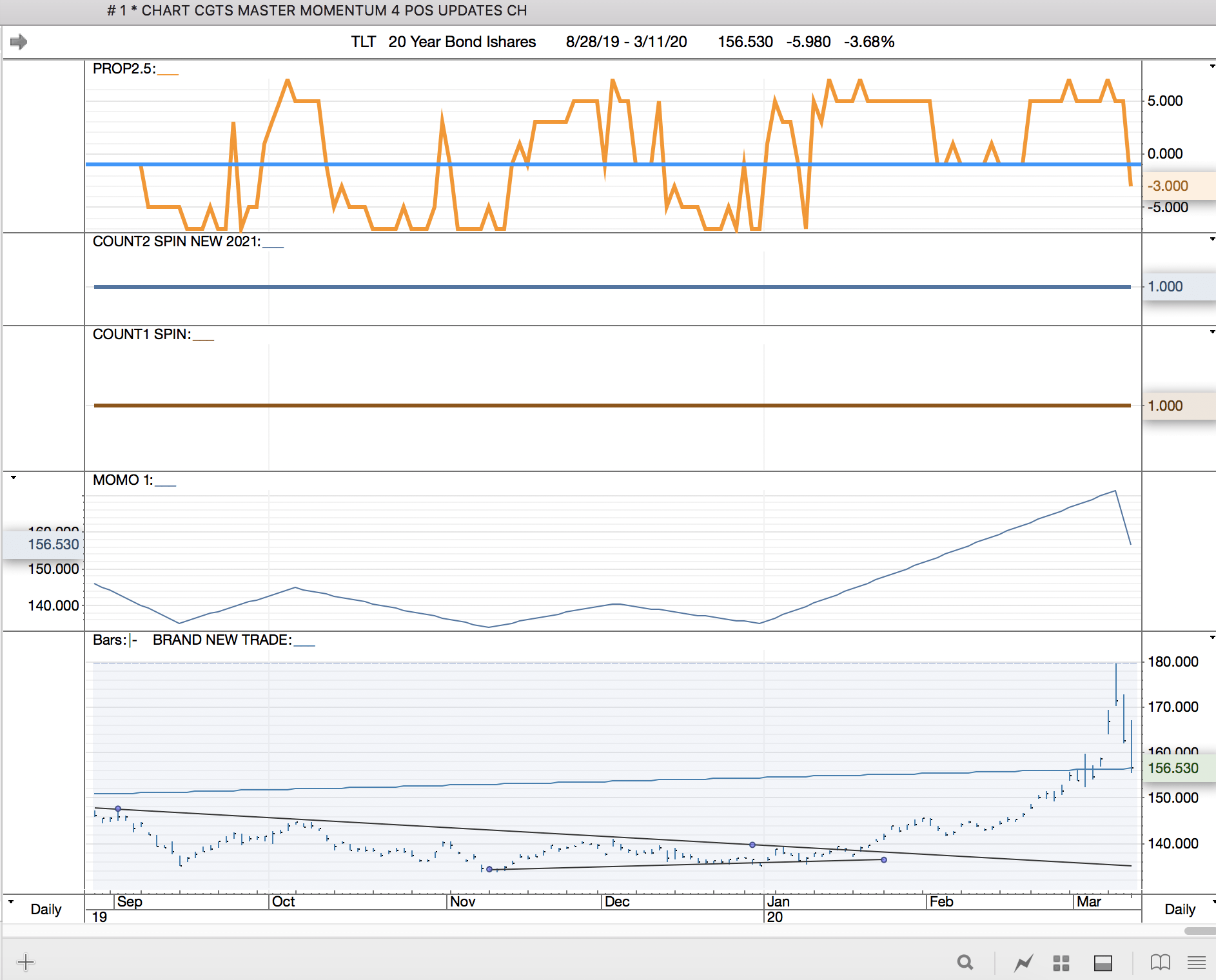Viewport: 1216px width, 980px height.
Task: Select the COUNT2 SPIN NEW 2021 label
Action: [x=176, y=242]
